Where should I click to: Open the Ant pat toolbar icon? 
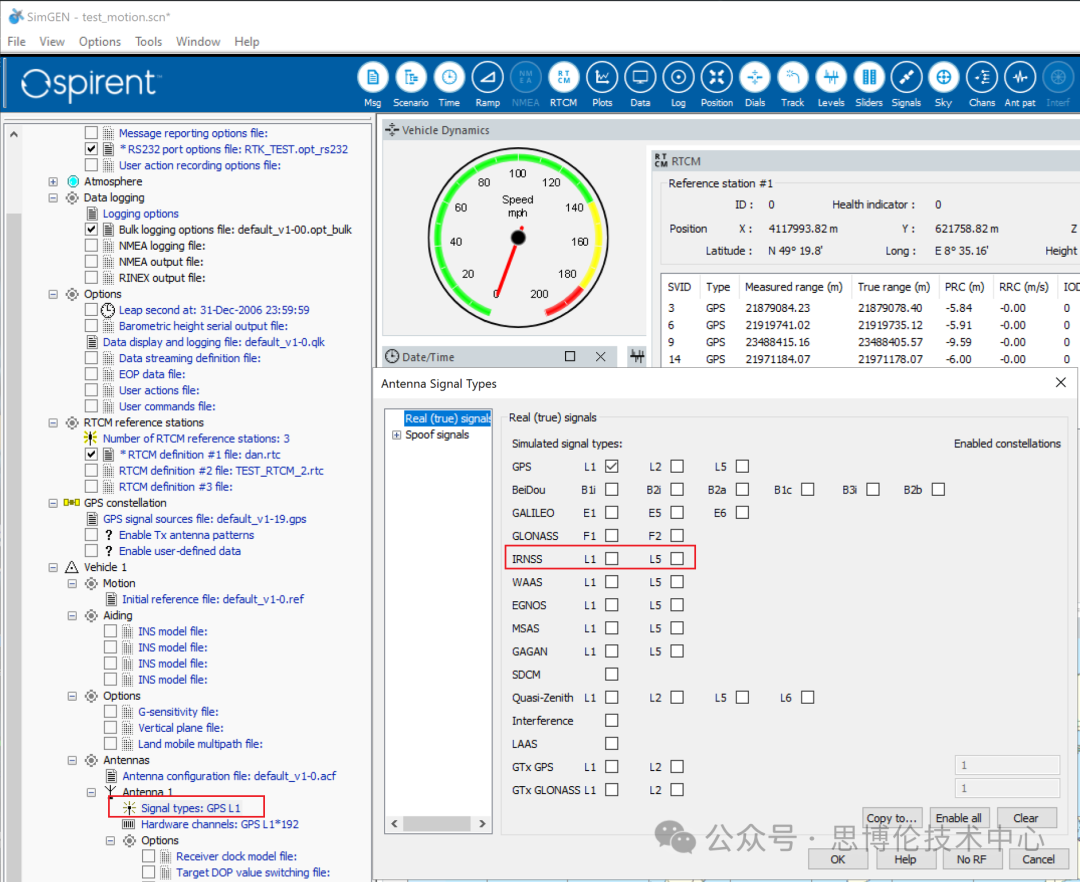coord(1019,78)
